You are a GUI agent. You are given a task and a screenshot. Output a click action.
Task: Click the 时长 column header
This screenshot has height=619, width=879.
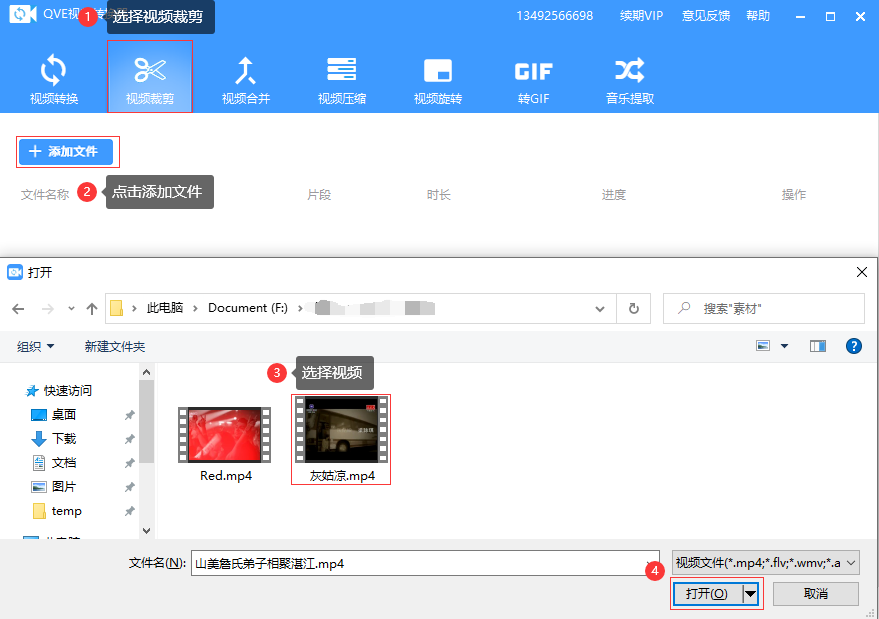438,195
